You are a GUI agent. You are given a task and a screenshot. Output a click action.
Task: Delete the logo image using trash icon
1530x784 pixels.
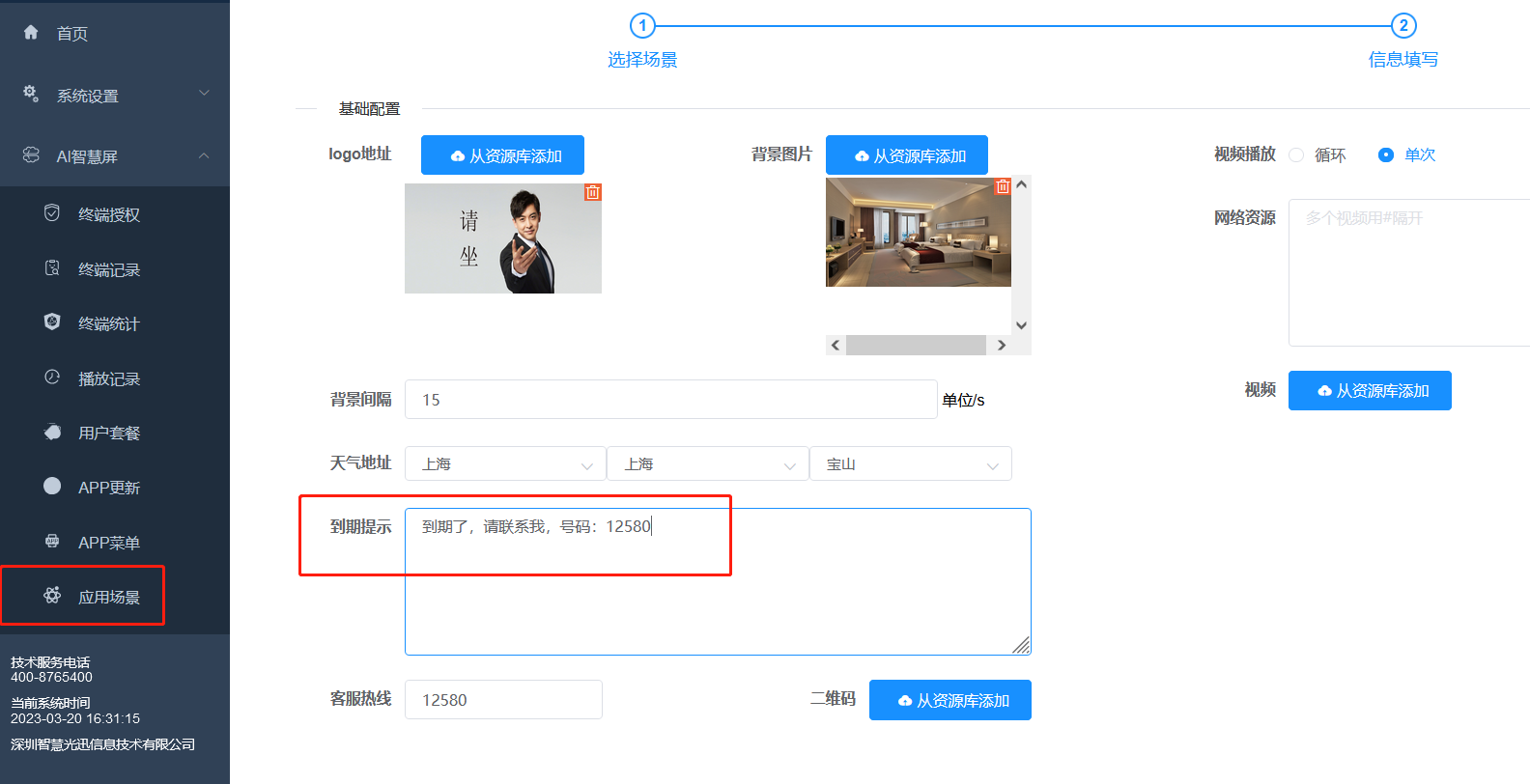(592, 192)
